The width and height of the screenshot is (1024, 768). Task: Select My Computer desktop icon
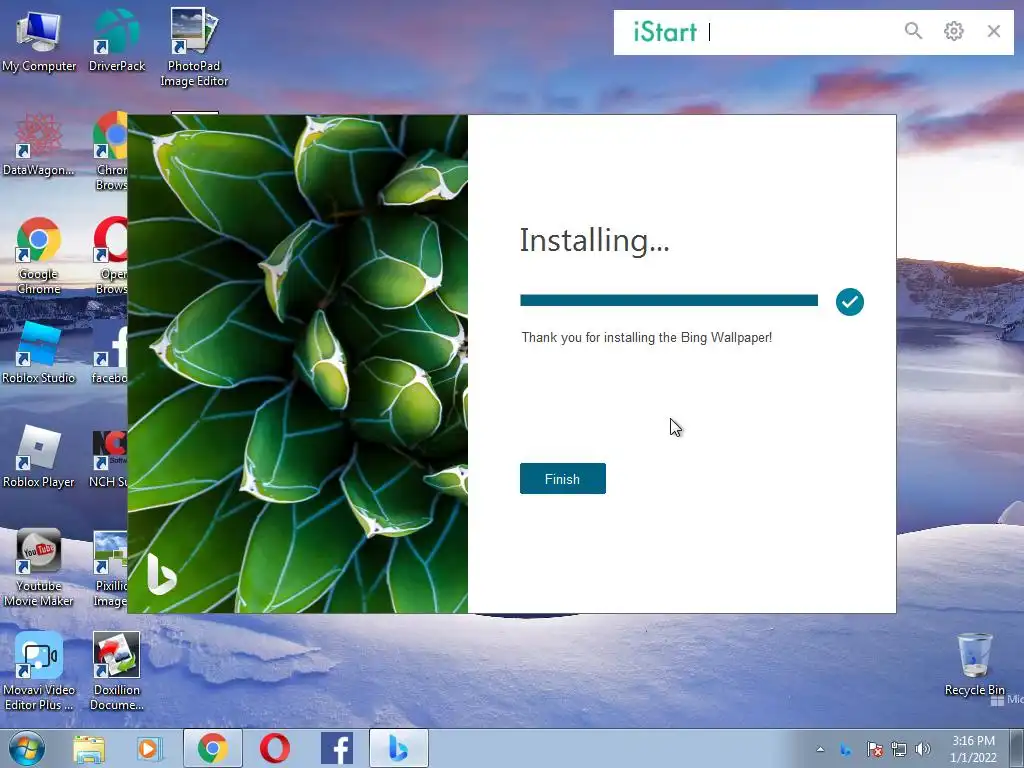[39, 41]
